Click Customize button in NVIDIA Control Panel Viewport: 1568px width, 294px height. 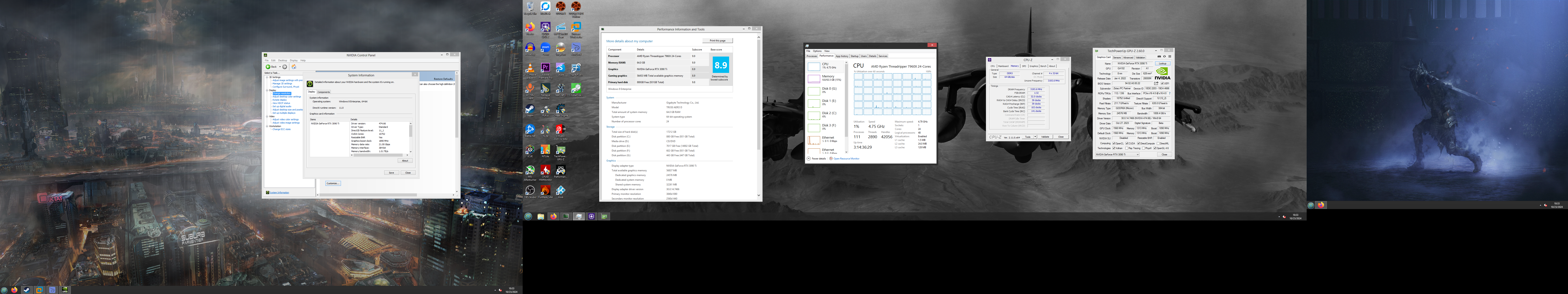pyautogui.click(x=333, y=183)
